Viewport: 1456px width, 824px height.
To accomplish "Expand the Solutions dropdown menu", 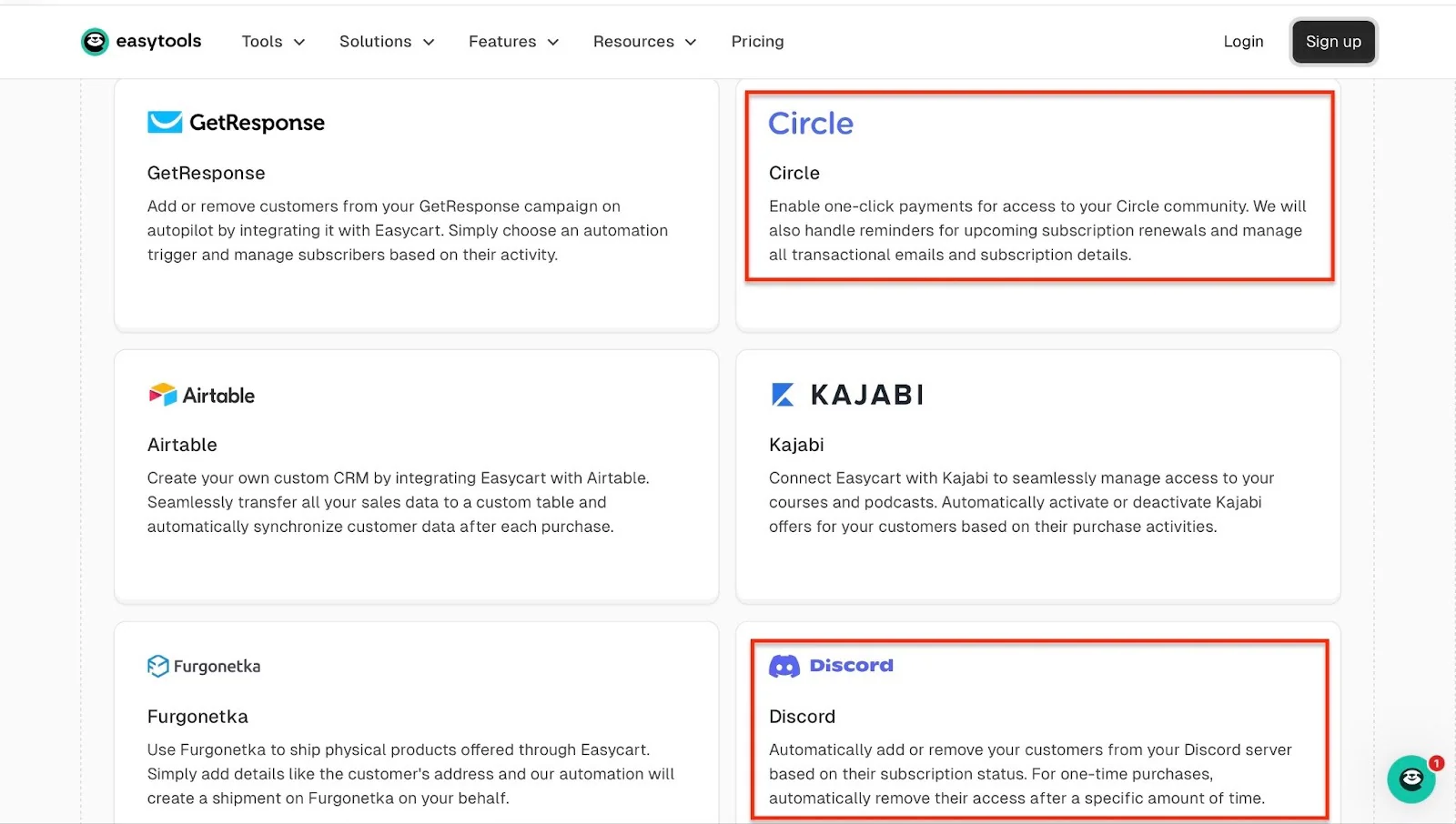I will tap(387, 42).
